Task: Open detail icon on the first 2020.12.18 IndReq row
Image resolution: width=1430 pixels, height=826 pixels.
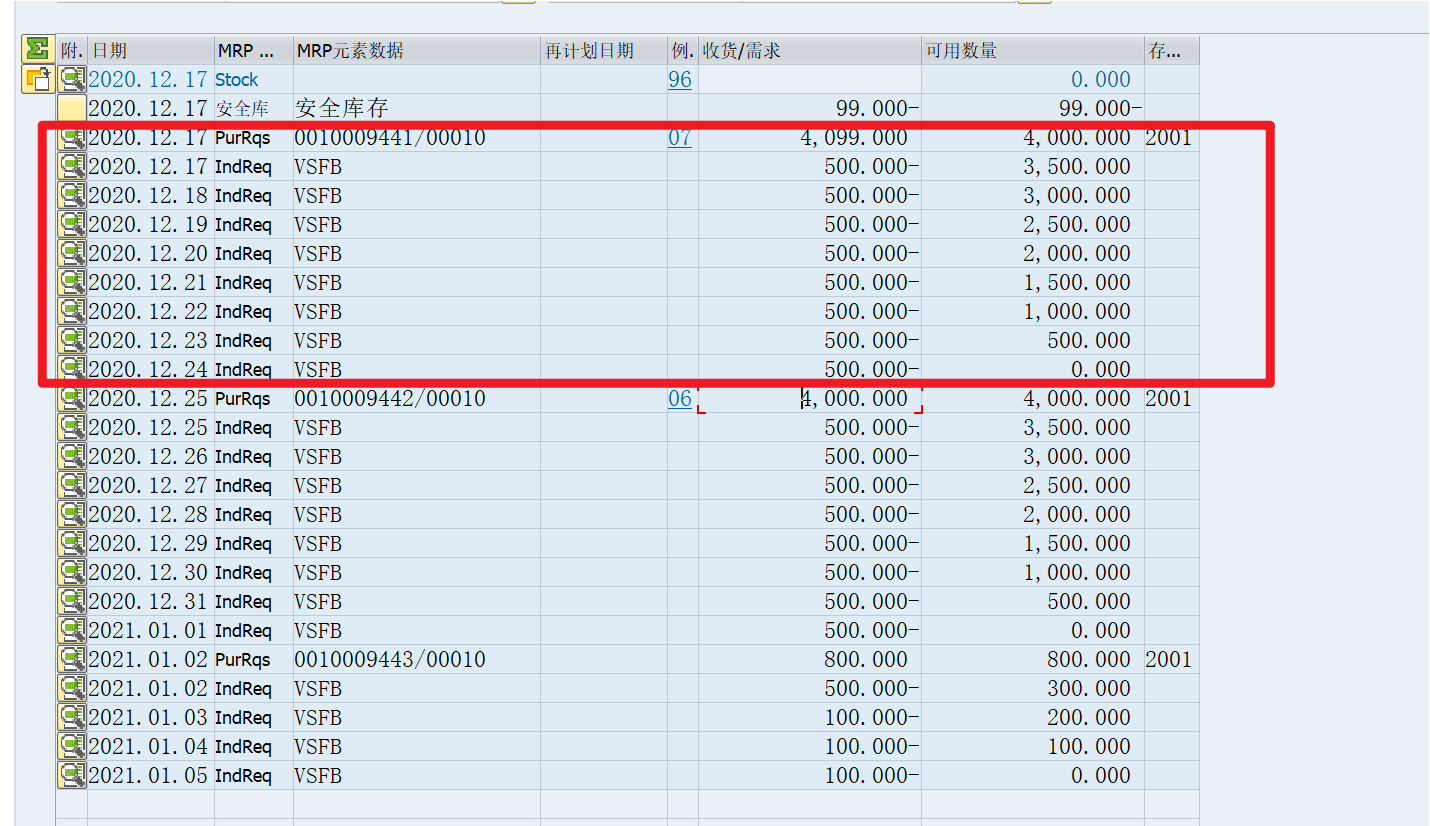Action: click(70, 195)
